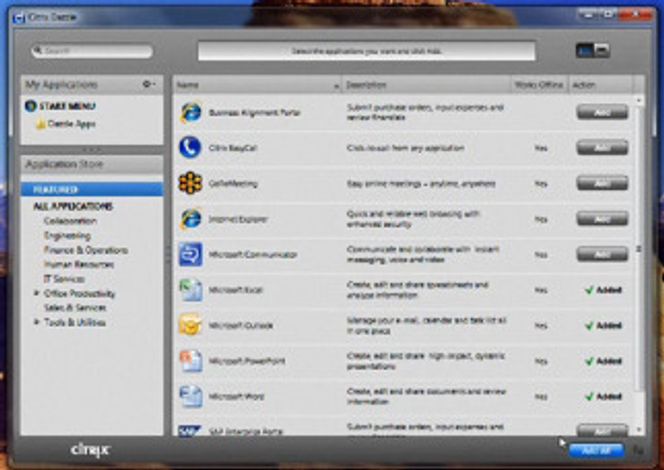664x470 pixels.
Task: Open the Sales & Services category
Action: pos(75,308)
